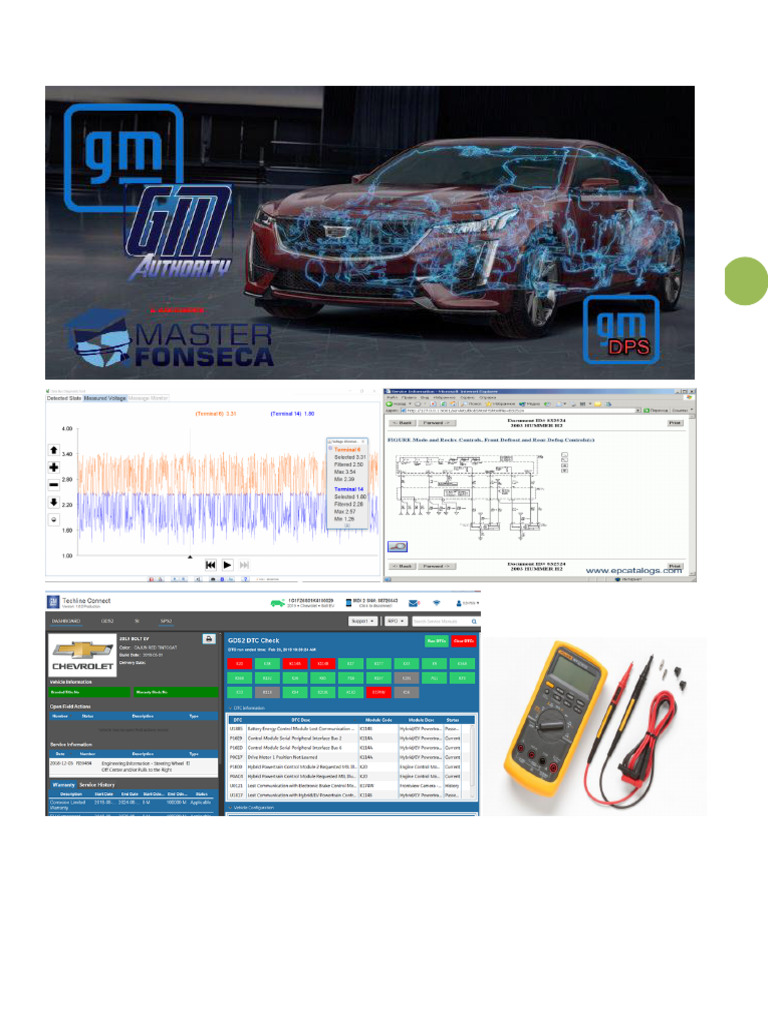Select the Corrosion Limited Warranty row
This screenshot has width=768, height=1024.
coord(133,804)
